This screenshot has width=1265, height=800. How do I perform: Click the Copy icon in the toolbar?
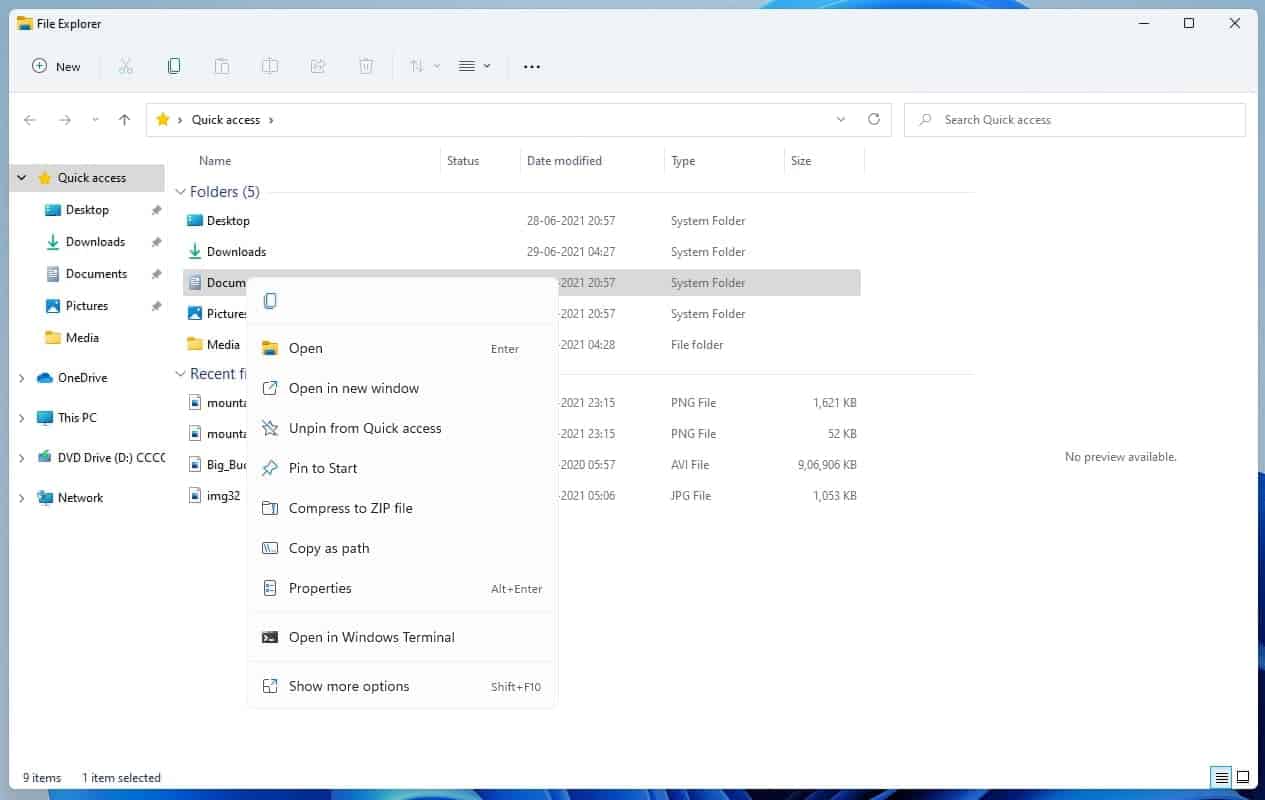coord(174,66)
